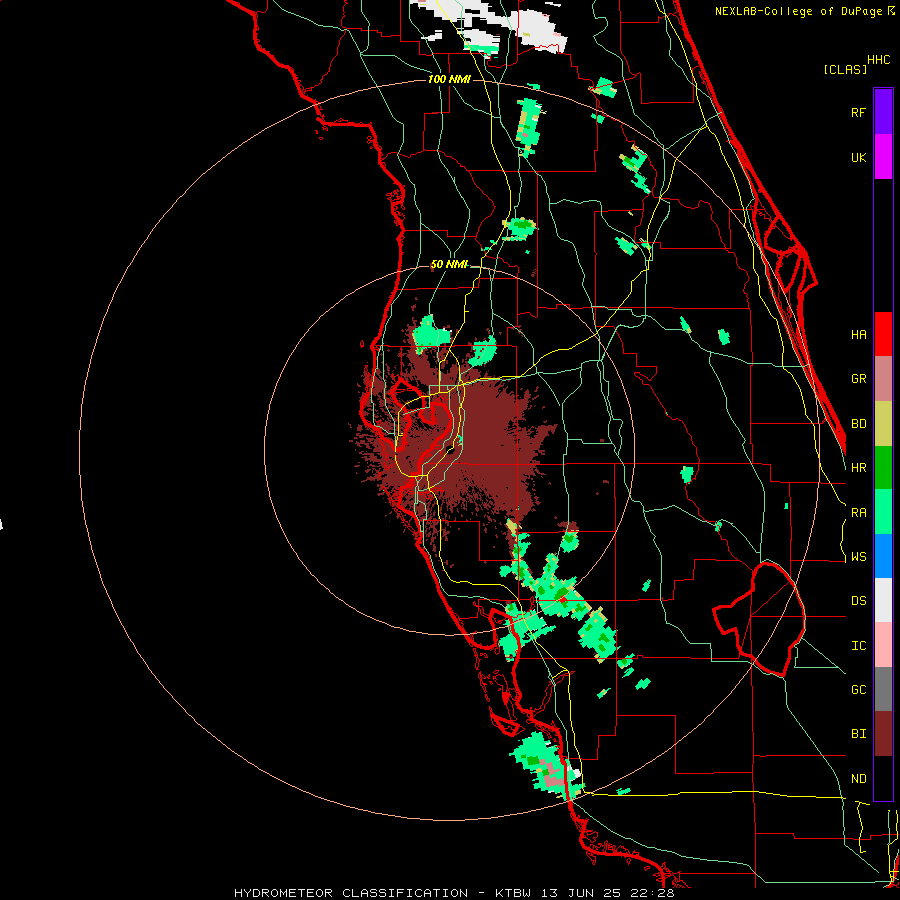900x900 pixels.
Task: Click the RA legend label
Action: [858, 513]
